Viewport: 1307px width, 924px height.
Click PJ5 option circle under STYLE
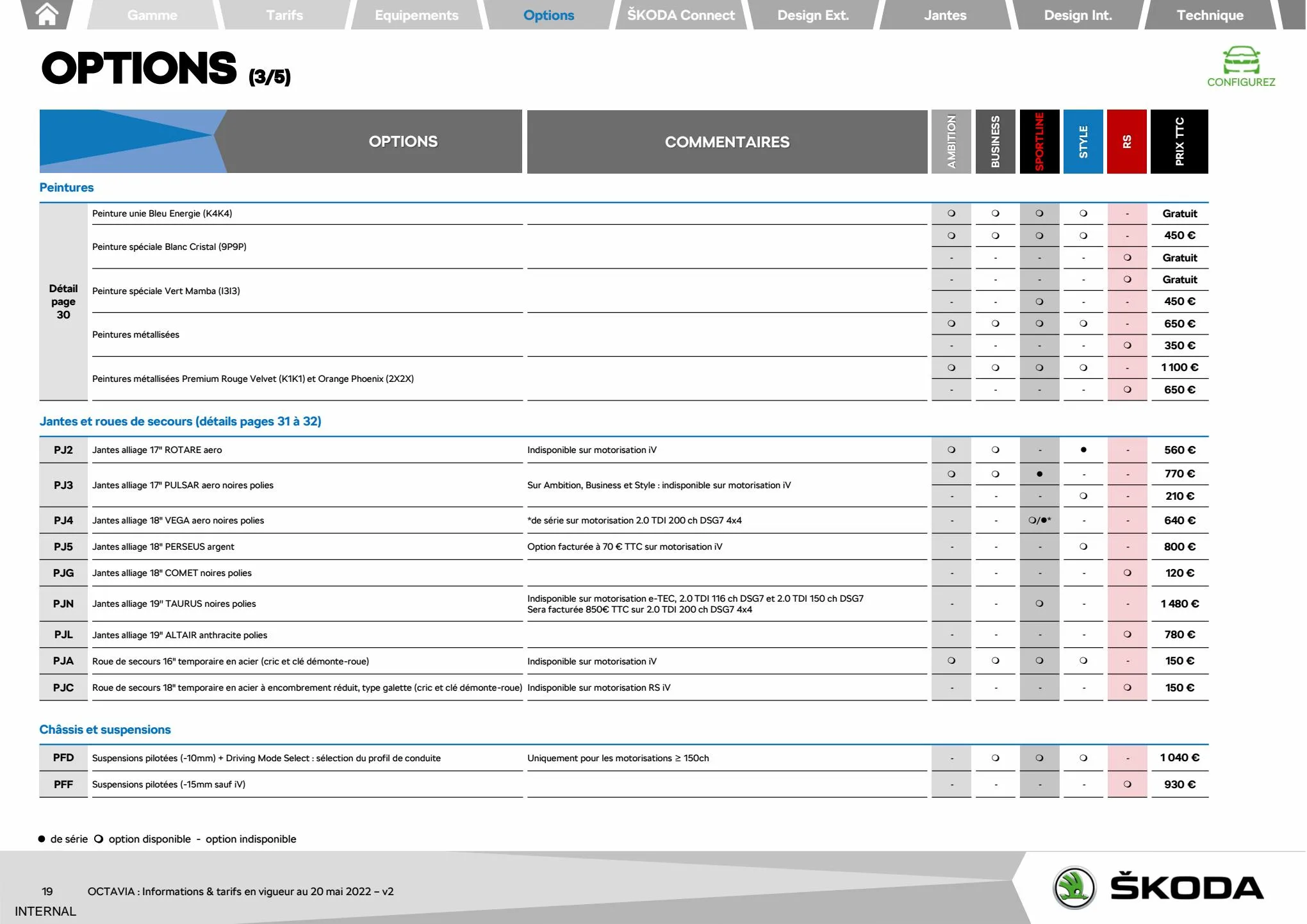point(1083,547)
